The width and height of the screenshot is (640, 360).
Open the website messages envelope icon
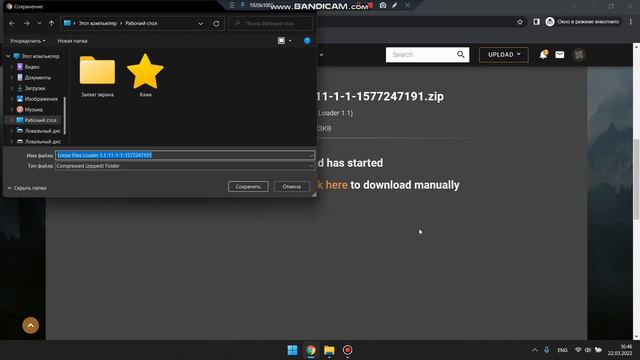click(x=560, y=55)
